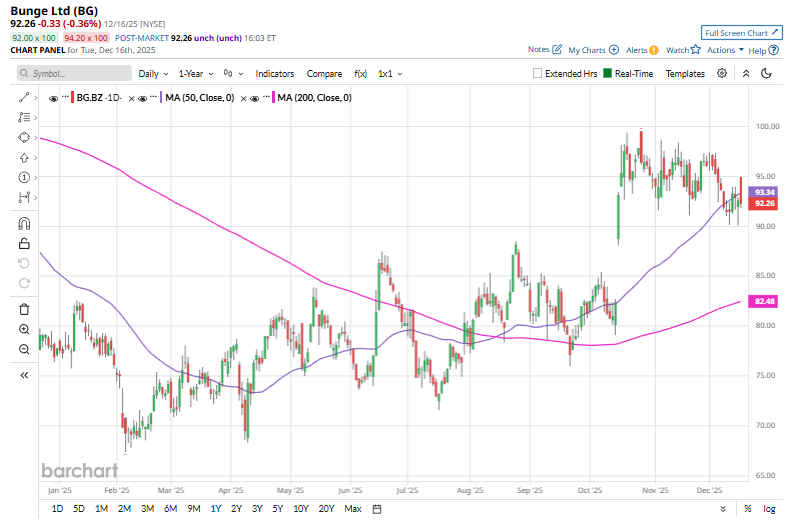Select the line drawing tool
The height and width of the screenshot is (523, 787).
coord(24,97)
